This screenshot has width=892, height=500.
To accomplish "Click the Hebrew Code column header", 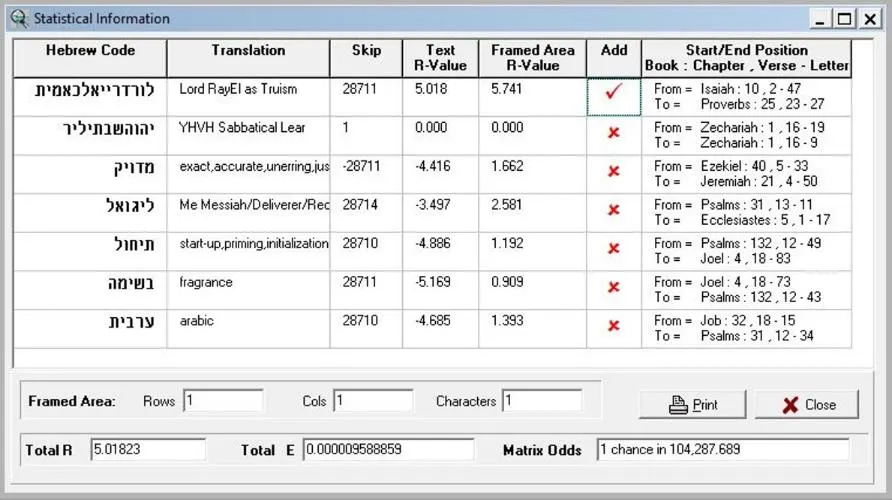I will pyautogui.click(x=90, y=58).
